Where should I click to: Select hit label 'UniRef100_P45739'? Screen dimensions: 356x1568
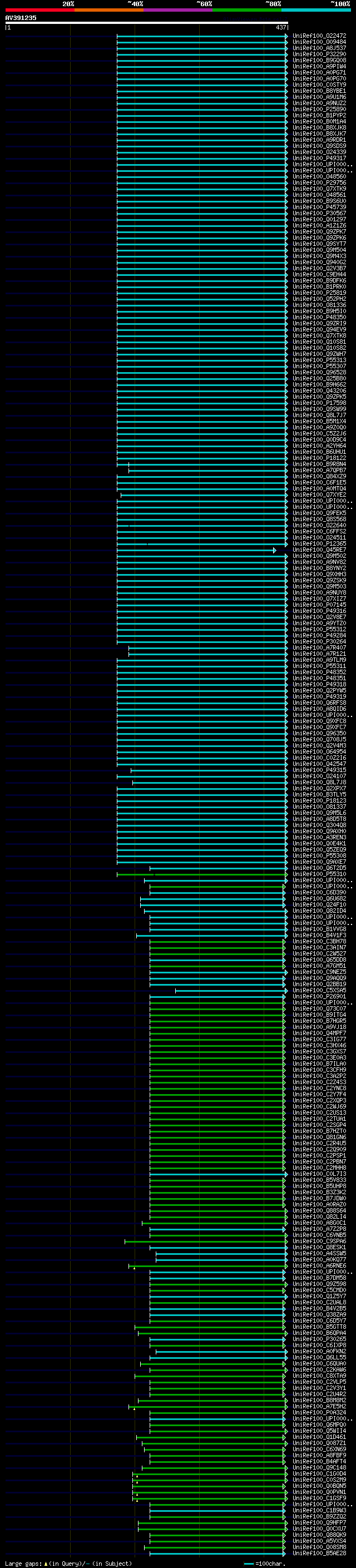tap(319, 207)
